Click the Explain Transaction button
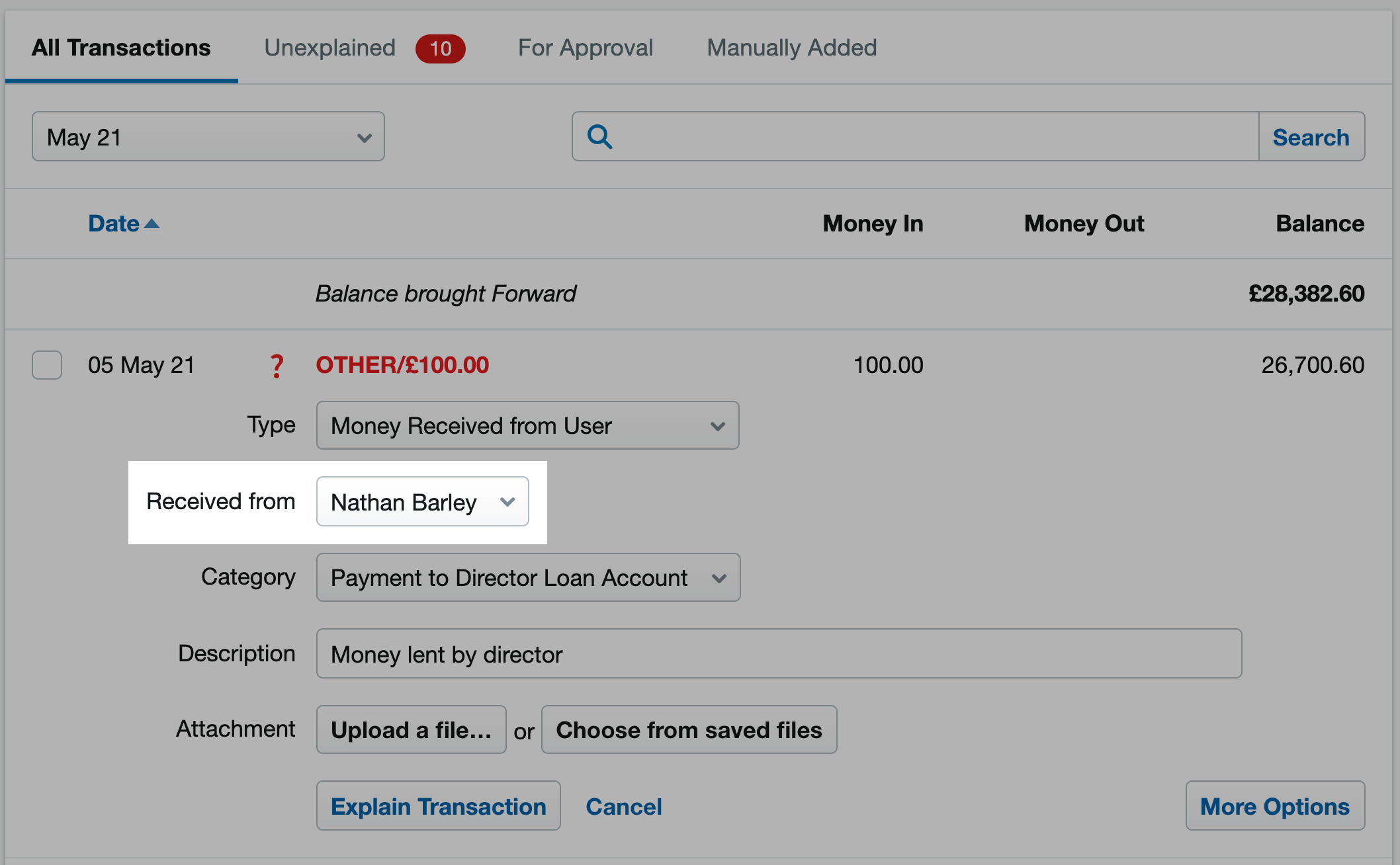The height and width of the screenshot is (865, 1400). 438,805
